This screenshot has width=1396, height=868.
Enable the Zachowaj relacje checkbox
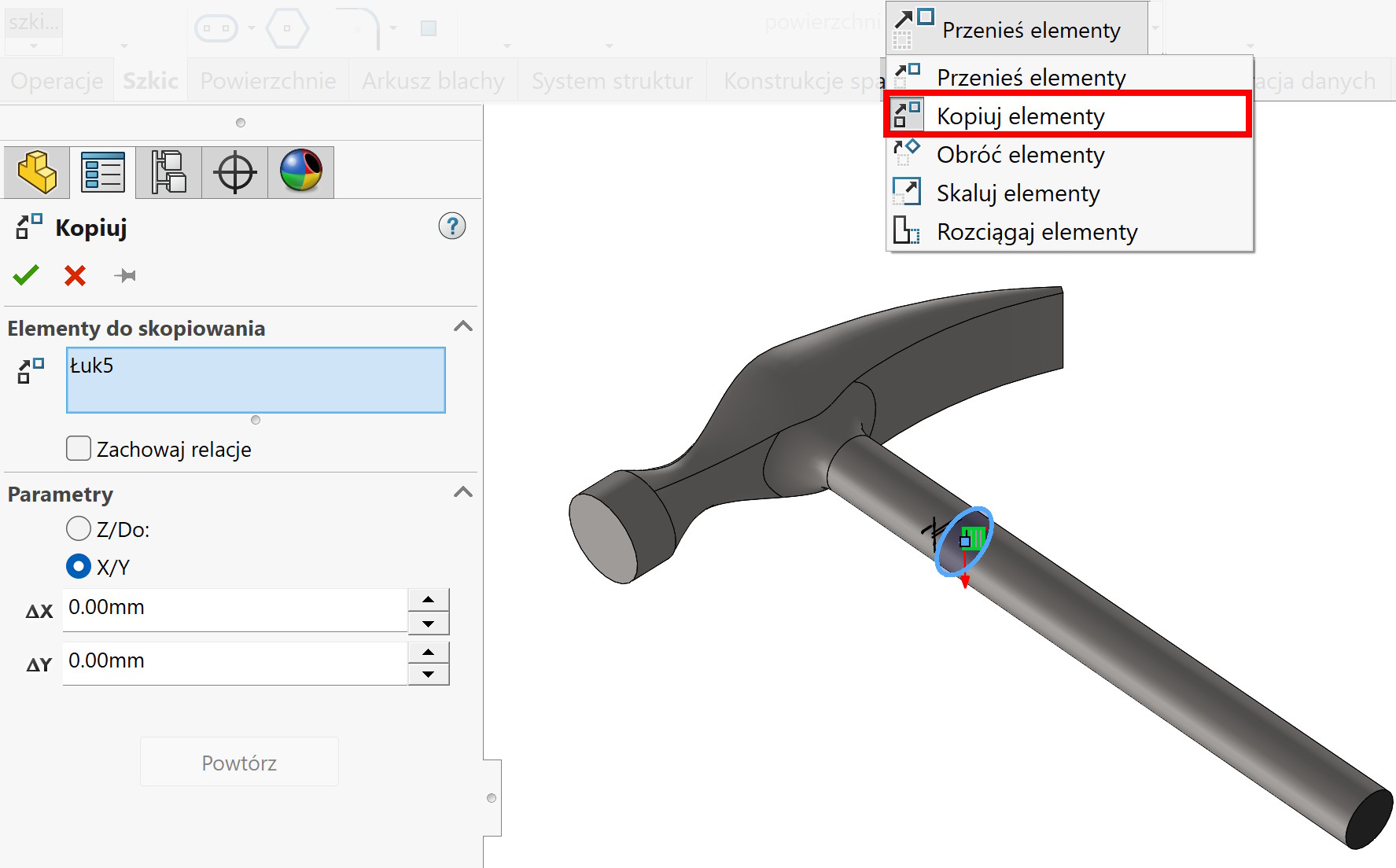(79, 449)
